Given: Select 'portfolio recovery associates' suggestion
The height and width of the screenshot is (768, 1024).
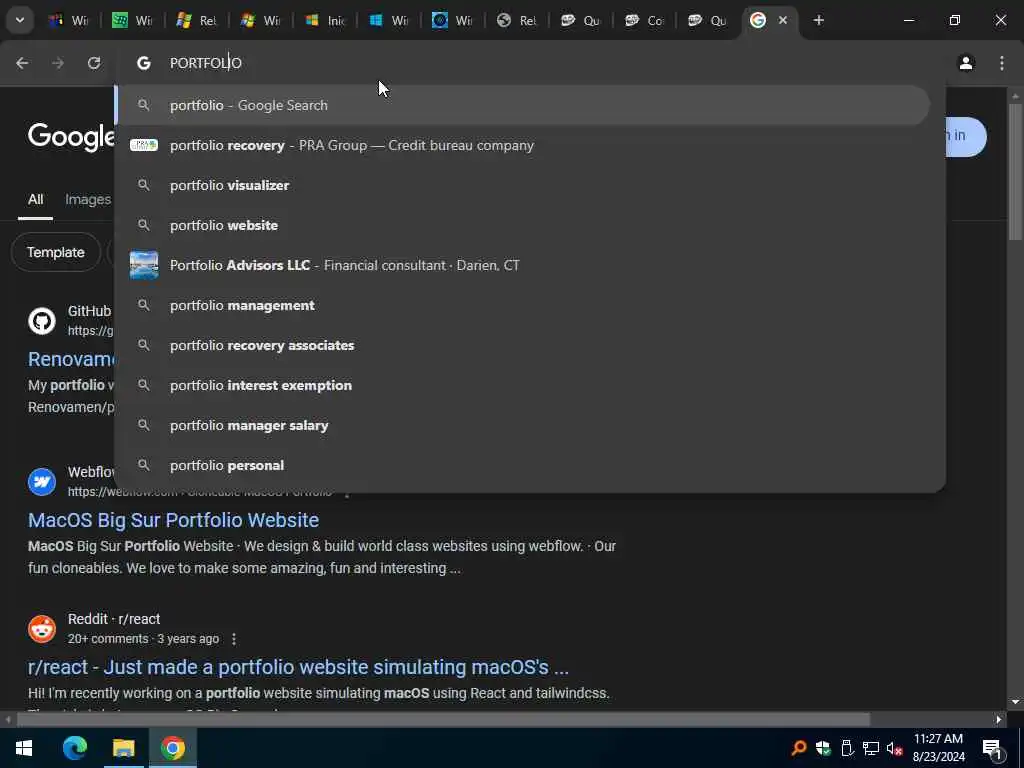Looking at the screenshot, I should tap(522, 345).
